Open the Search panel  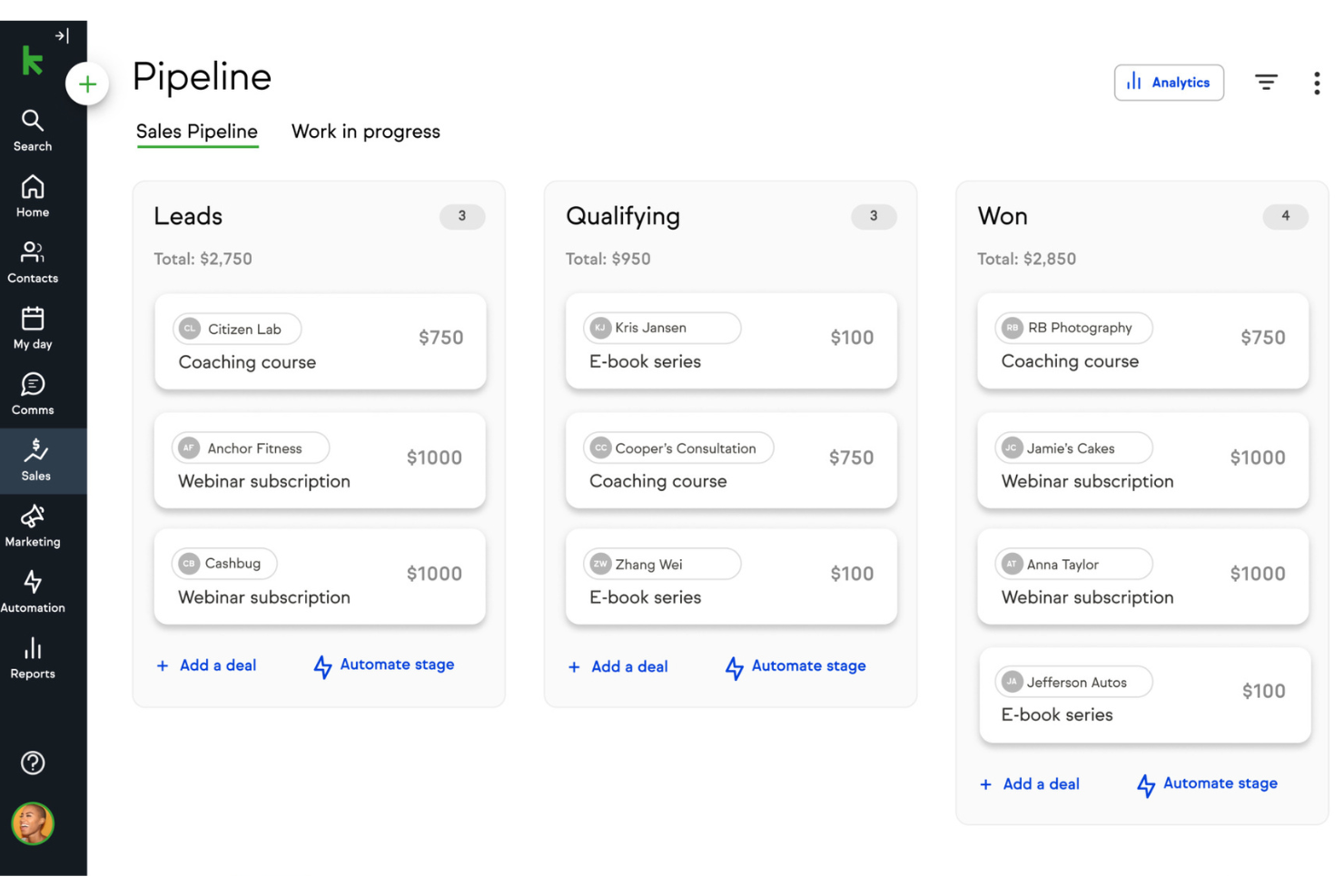[x=32, y=127]
